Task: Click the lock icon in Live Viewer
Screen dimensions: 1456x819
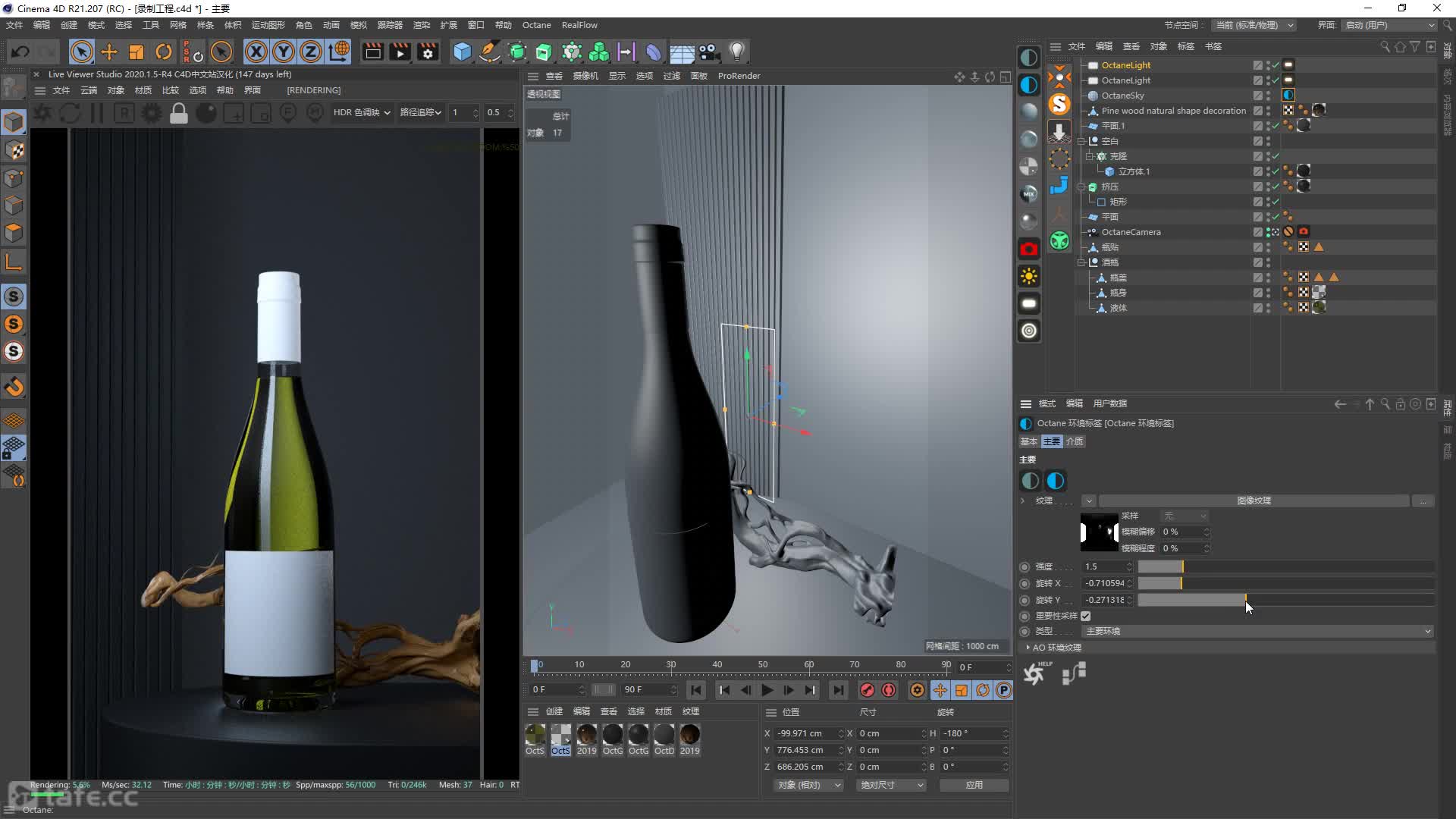Action: 179,114
